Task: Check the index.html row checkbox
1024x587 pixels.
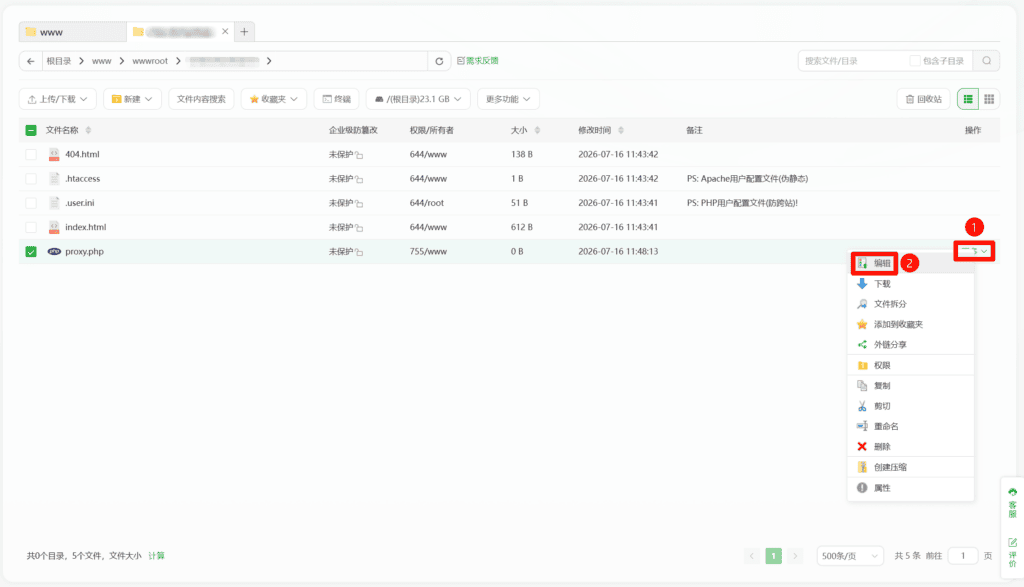Action: point(31,227)
